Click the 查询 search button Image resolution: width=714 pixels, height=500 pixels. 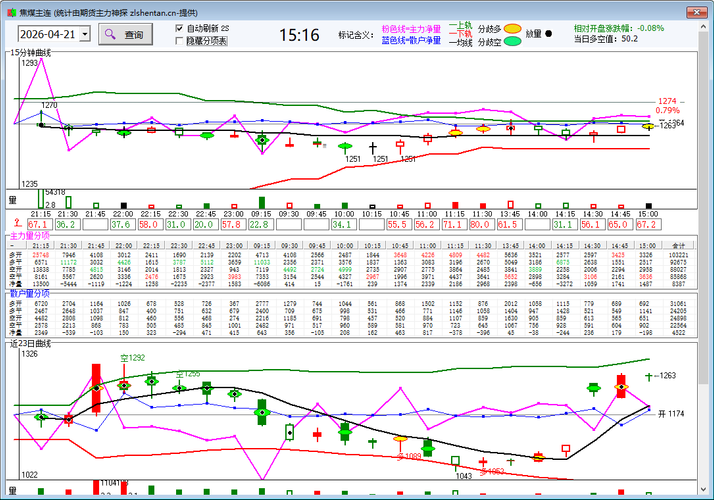125,34
